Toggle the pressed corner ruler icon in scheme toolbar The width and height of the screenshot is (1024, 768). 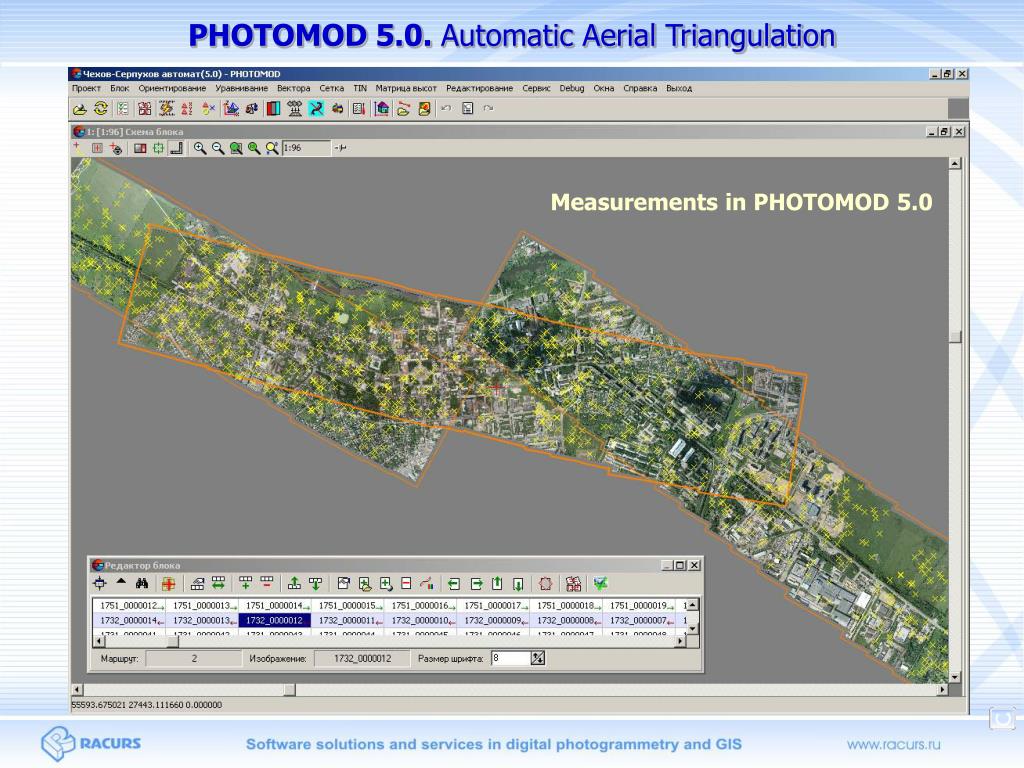pyautogui.click(x=176, y=148)
